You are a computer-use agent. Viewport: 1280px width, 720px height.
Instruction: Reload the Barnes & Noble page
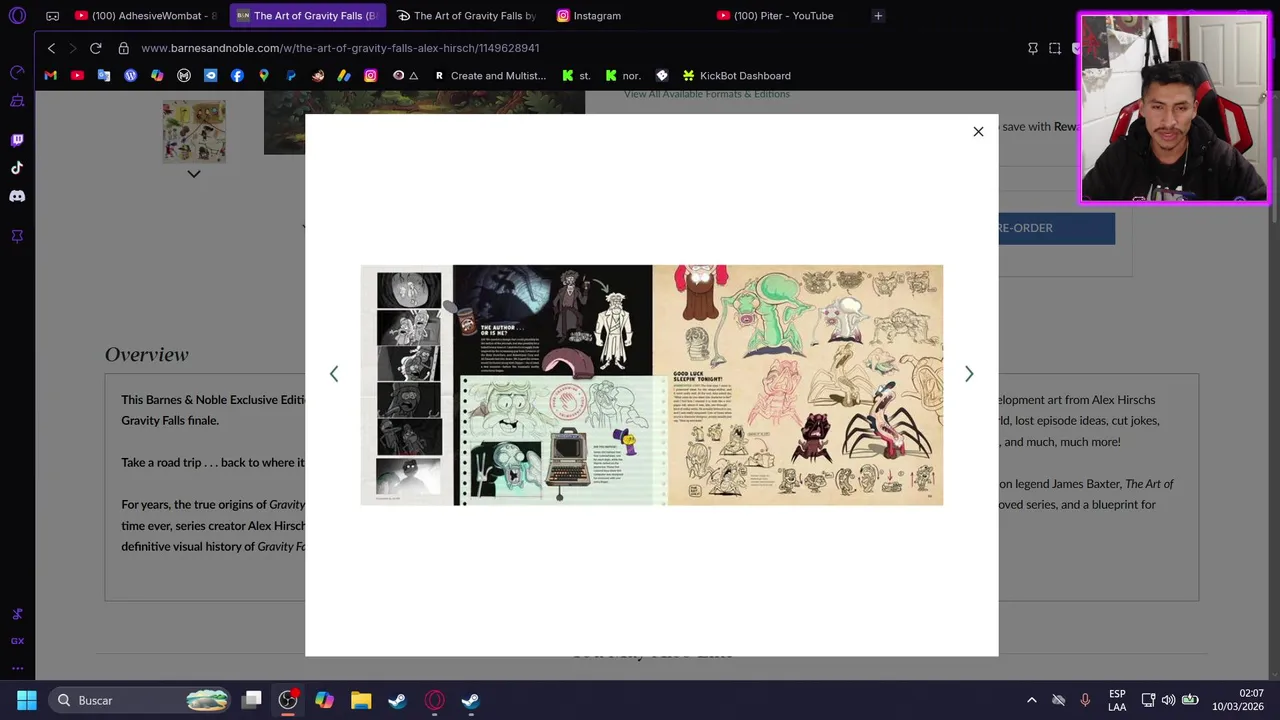point(95,48)
